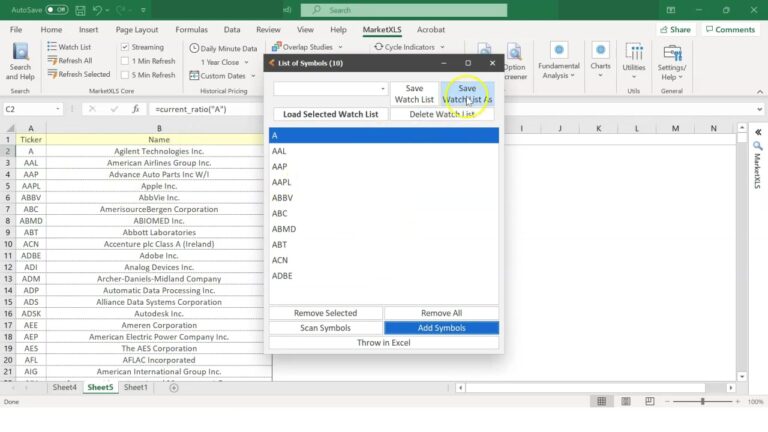Open the Acrobat ribbon tab
Image resolution: width=768 pixels, height=432 pixels.
tap(431, 29)
